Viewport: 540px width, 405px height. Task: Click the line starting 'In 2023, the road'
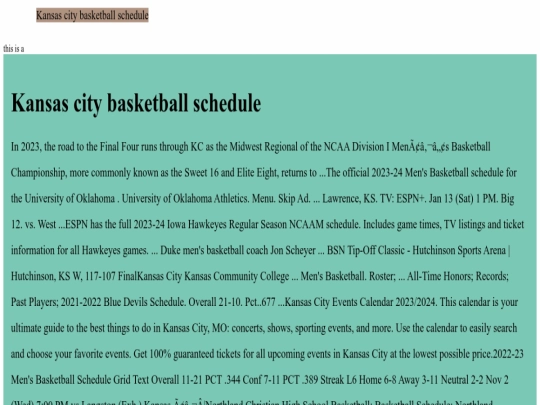click(251, 147)
